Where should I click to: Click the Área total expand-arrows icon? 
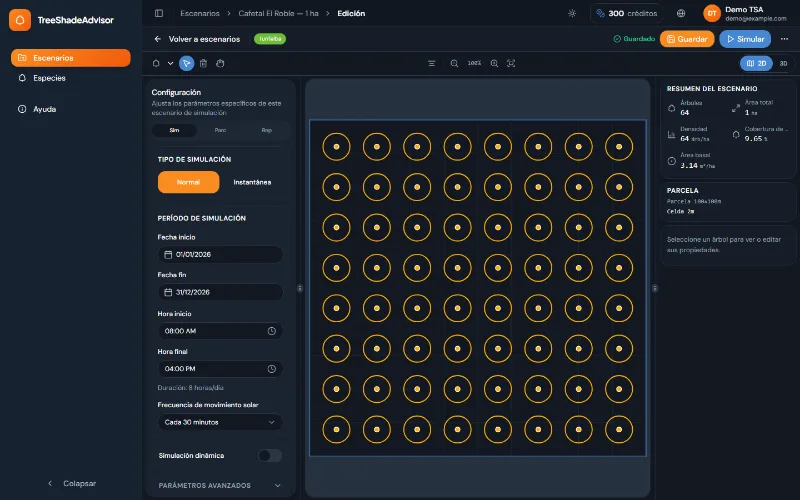pos(736,108)
